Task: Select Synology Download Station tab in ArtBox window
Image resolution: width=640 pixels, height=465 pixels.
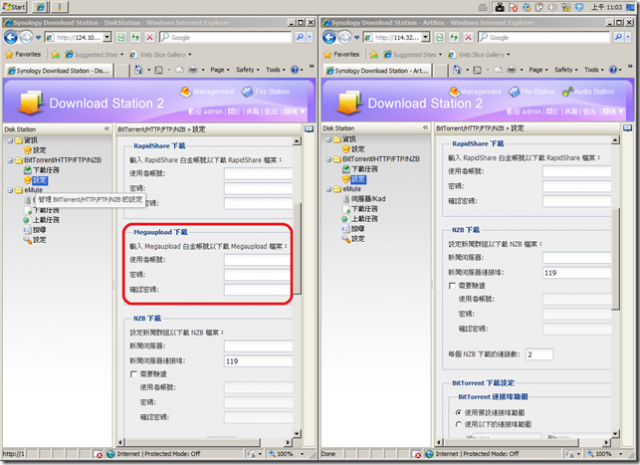Action: click(x=377, y=71)
